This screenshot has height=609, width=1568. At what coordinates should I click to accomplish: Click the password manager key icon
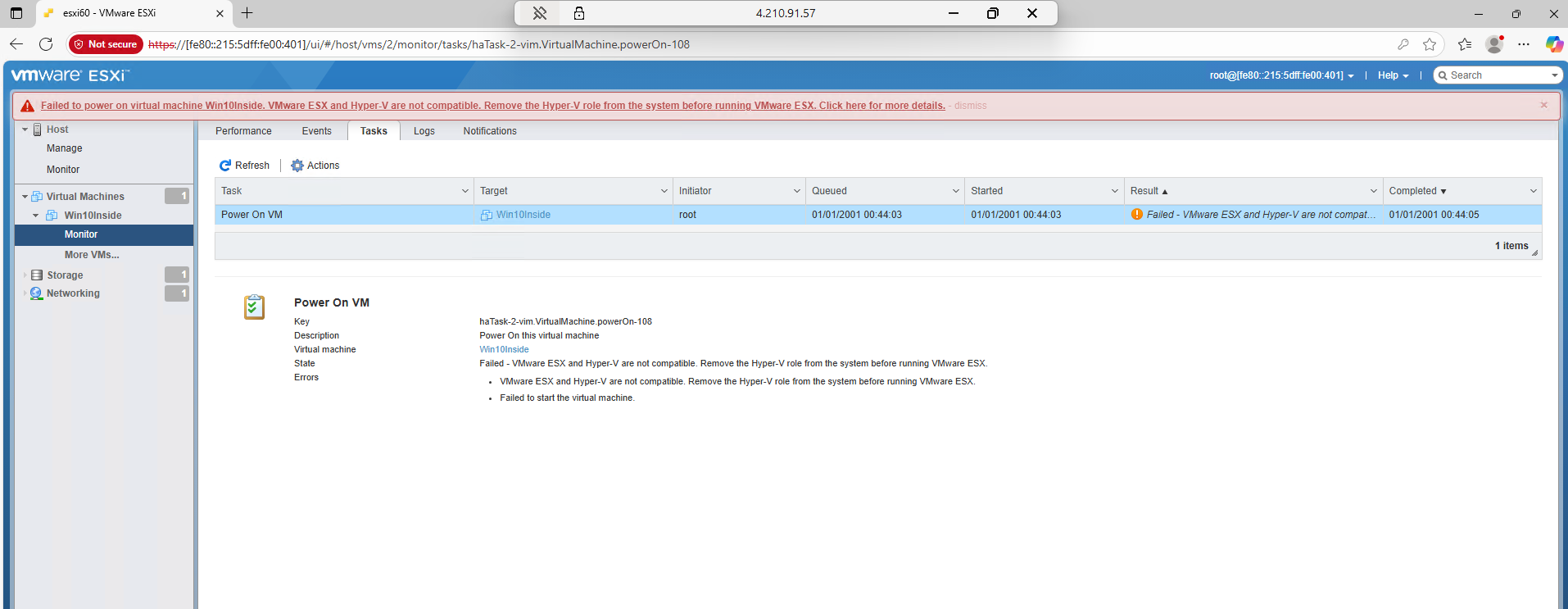tap(1403, 44)
